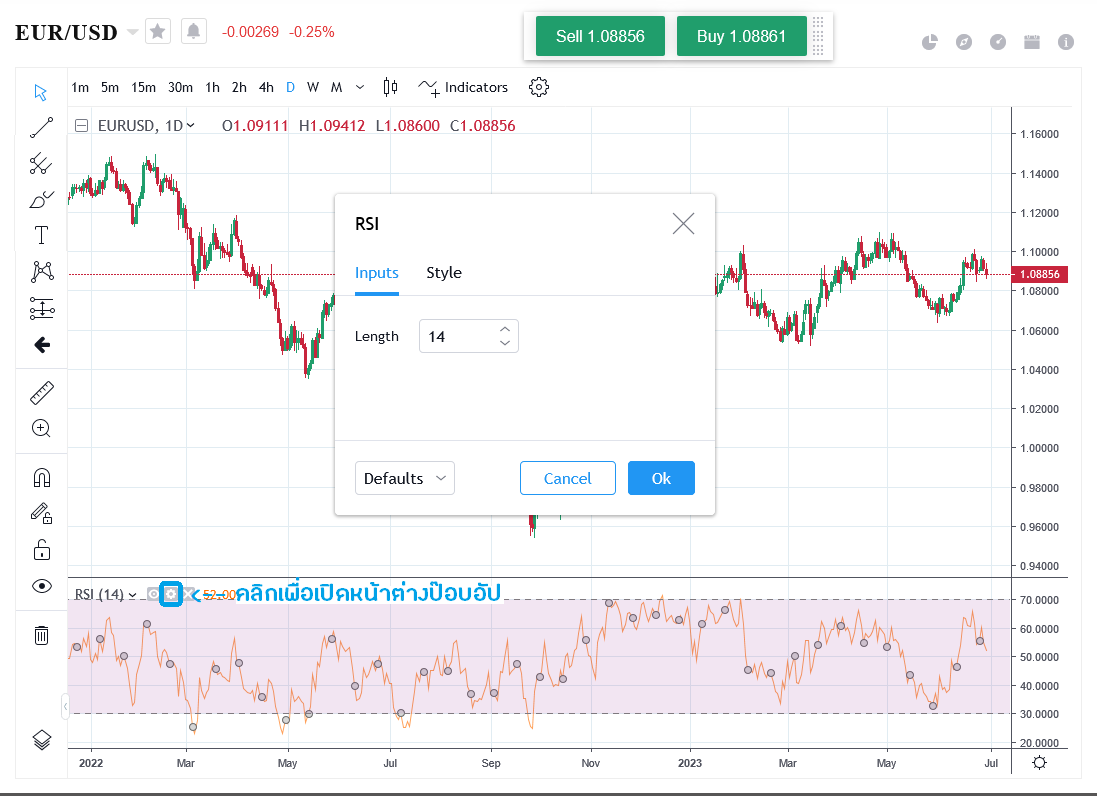Screen dimensions: 1097x796
Task: Select the text annotation tool
Action: click(41, 235)
